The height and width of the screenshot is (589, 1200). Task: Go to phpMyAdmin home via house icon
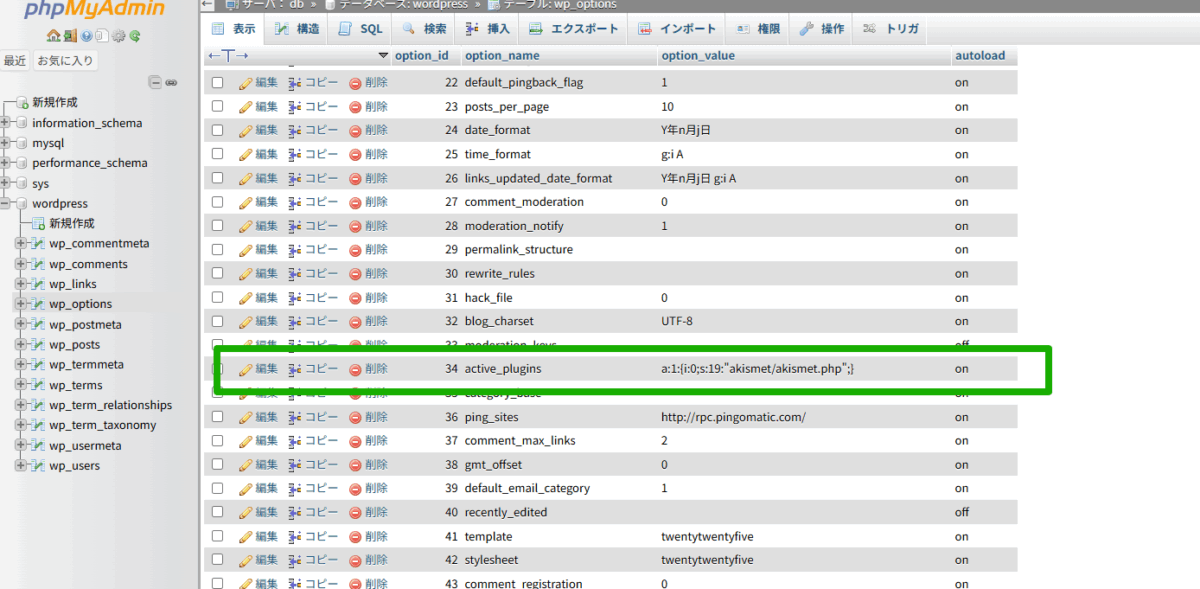[53, 36]
